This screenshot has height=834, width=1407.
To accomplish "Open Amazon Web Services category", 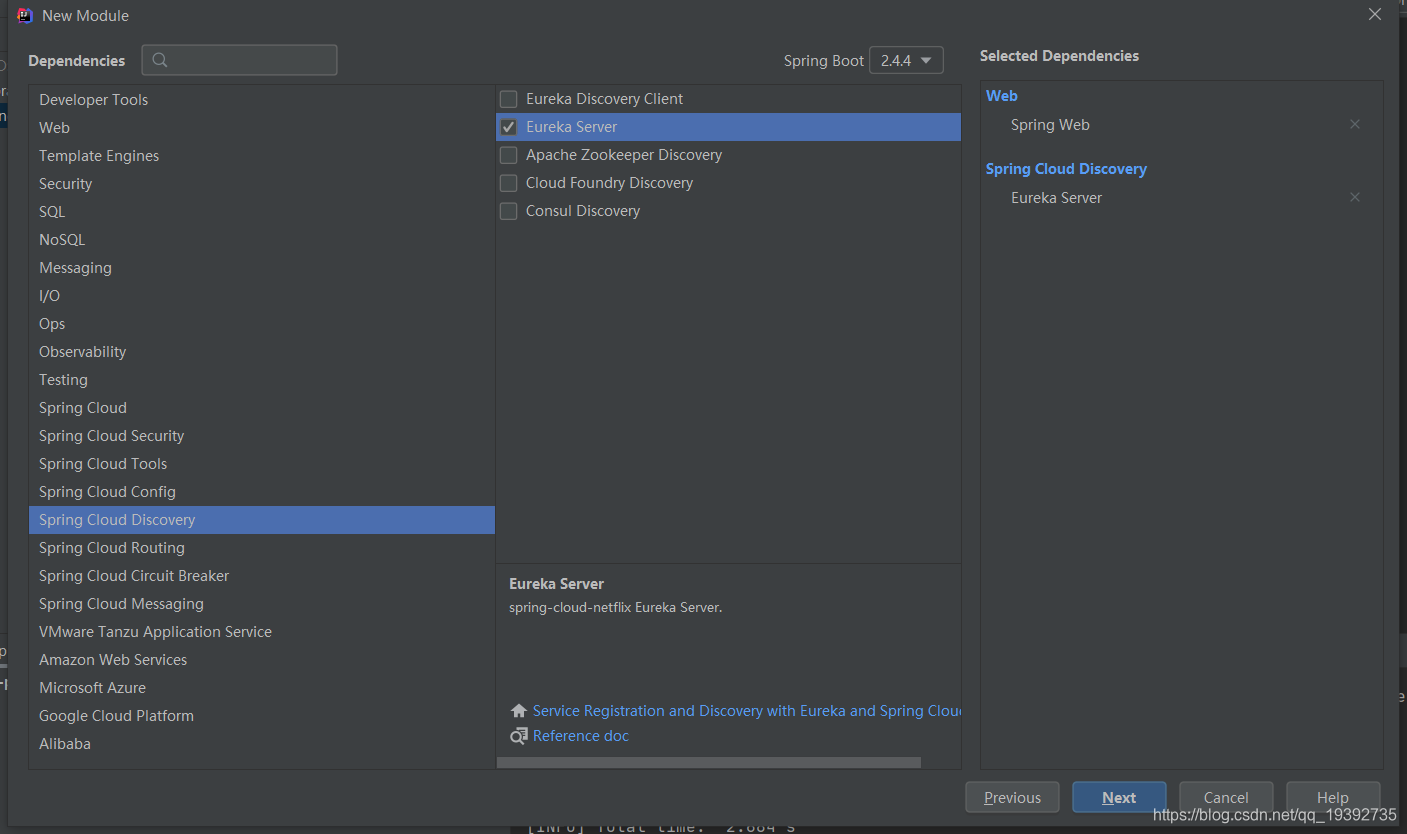I will tap(262, 660).
